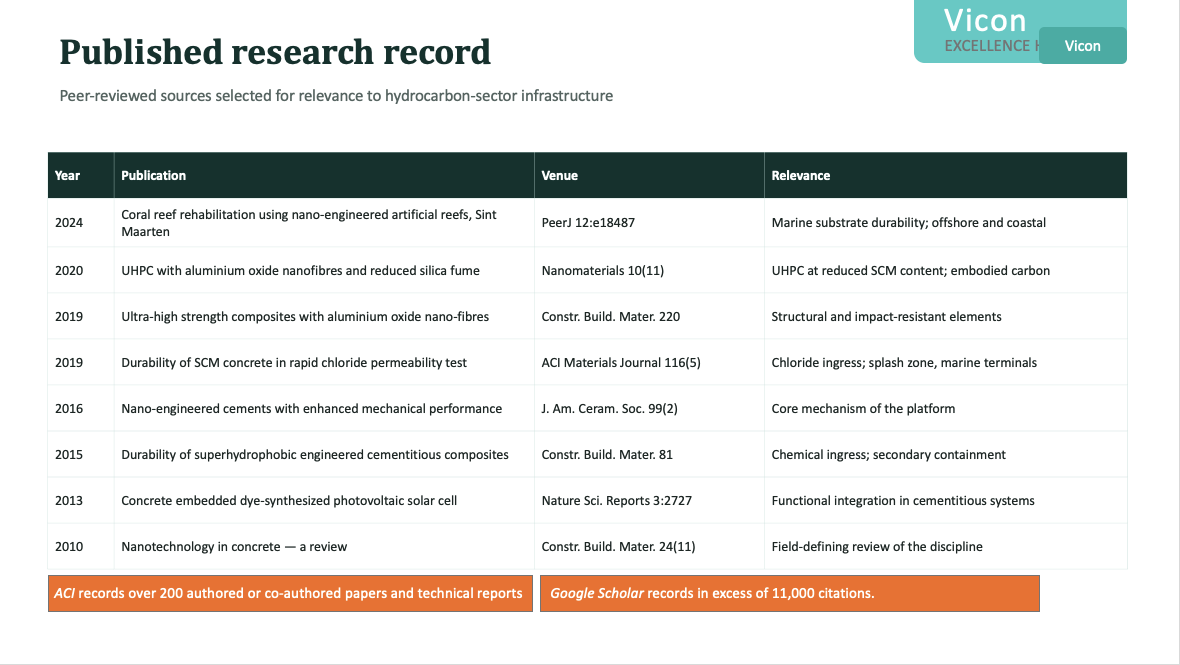
Task: Click 'Chemical ingress; secondary containment' cell
Action: click(946, 454)
